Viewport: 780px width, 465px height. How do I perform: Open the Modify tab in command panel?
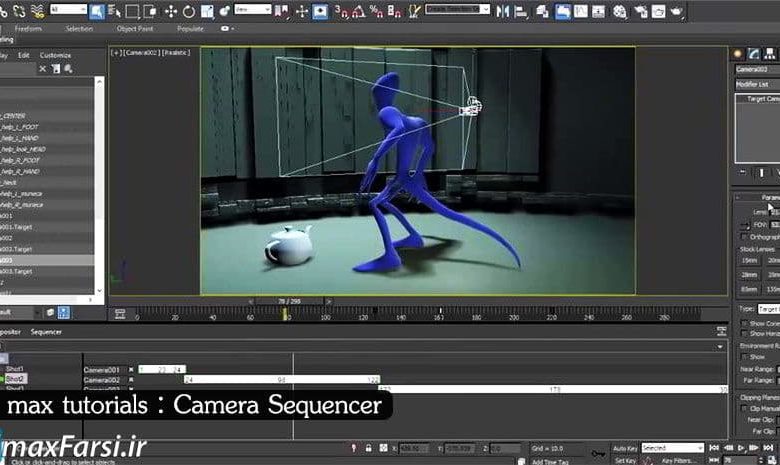754,54
